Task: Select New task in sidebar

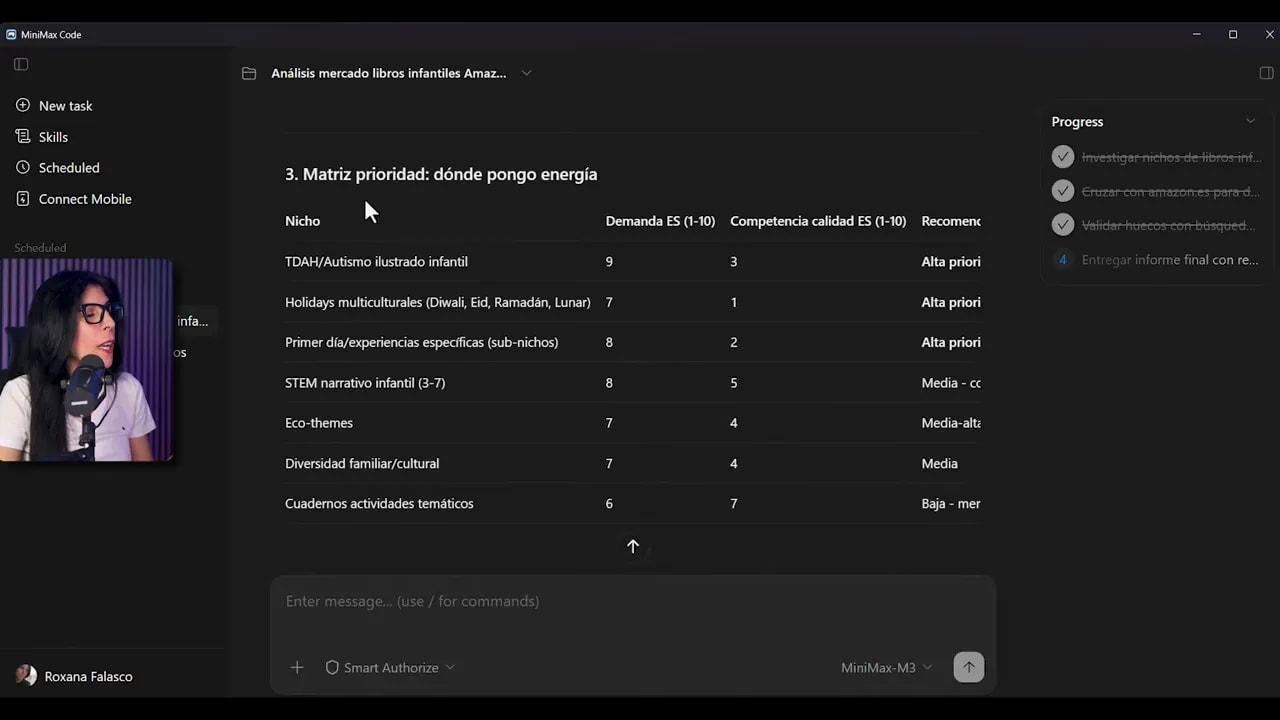Action: 65,105
